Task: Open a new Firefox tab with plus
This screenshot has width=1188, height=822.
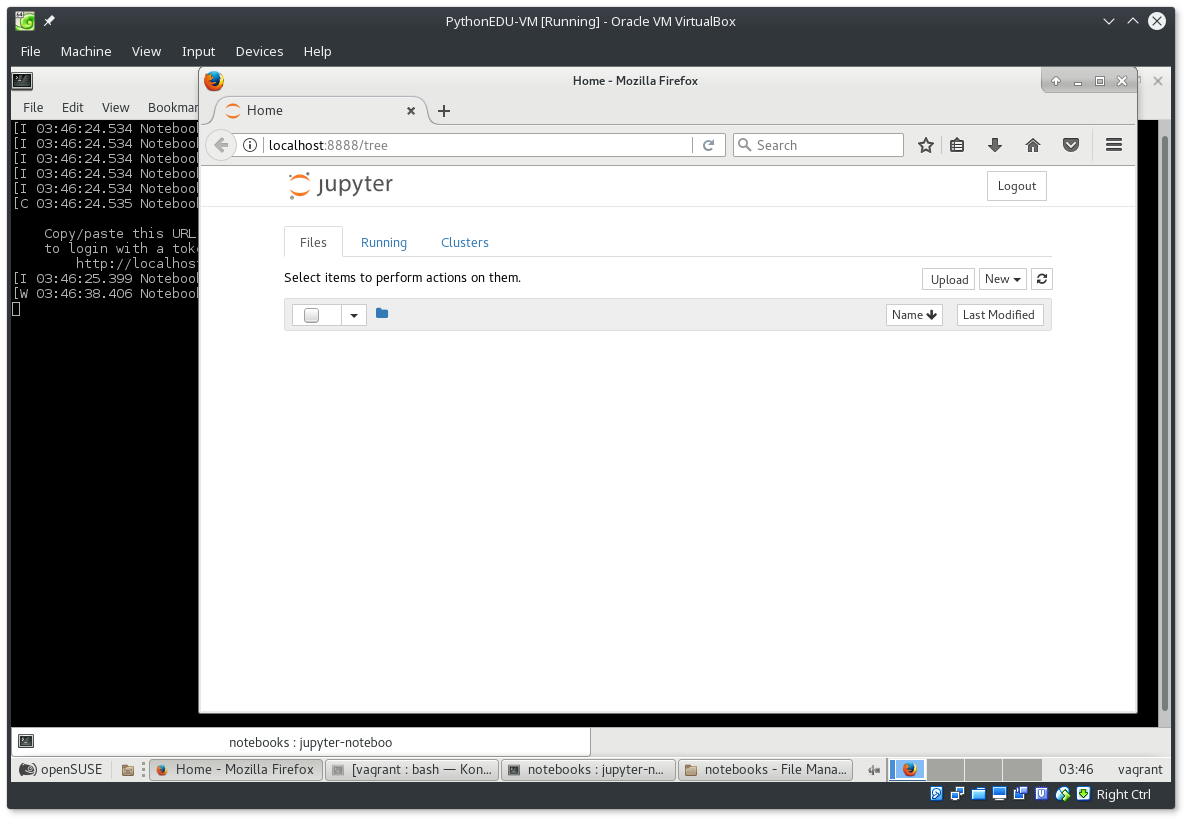Action: click(444, 111)
